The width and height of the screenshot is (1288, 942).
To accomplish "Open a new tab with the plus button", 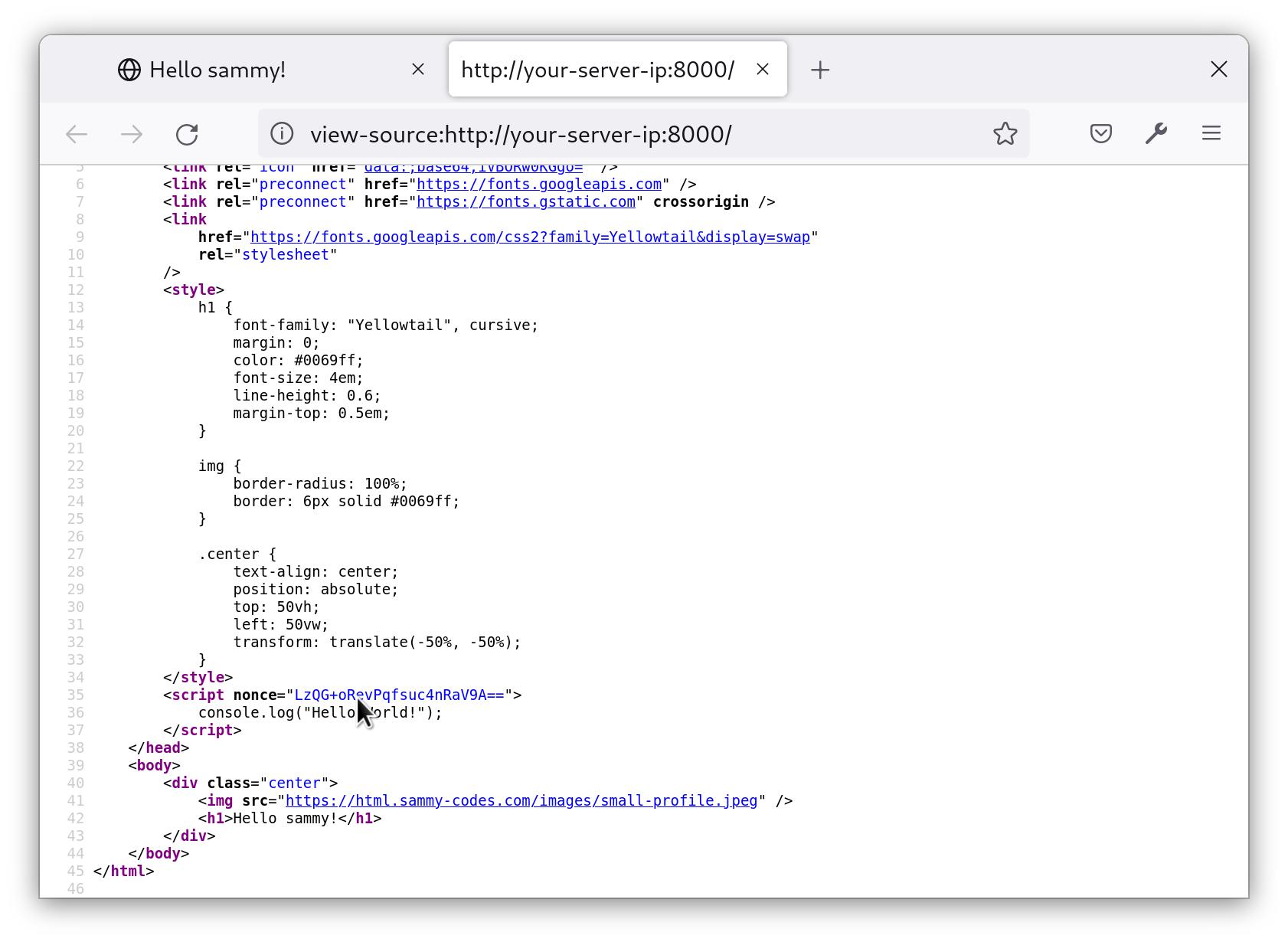I will tap(820, 70).
